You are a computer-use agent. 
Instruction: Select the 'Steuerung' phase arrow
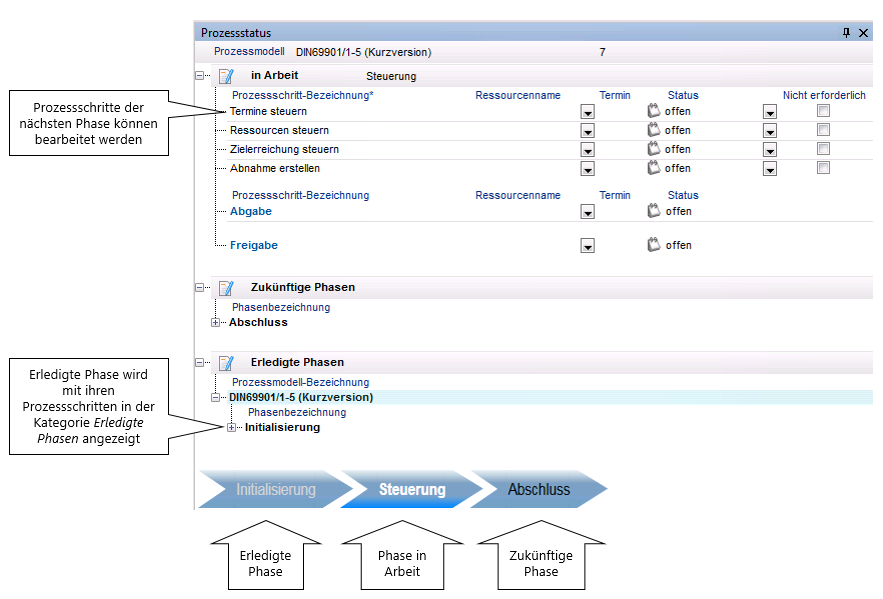(411, 490)
